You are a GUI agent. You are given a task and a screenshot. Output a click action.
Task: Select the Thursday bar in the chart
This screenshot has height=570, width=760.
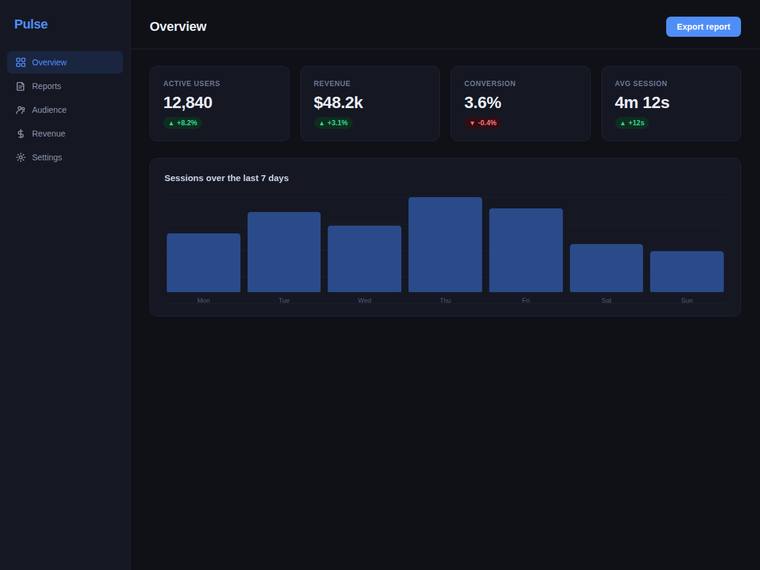[x=445, y=245]
